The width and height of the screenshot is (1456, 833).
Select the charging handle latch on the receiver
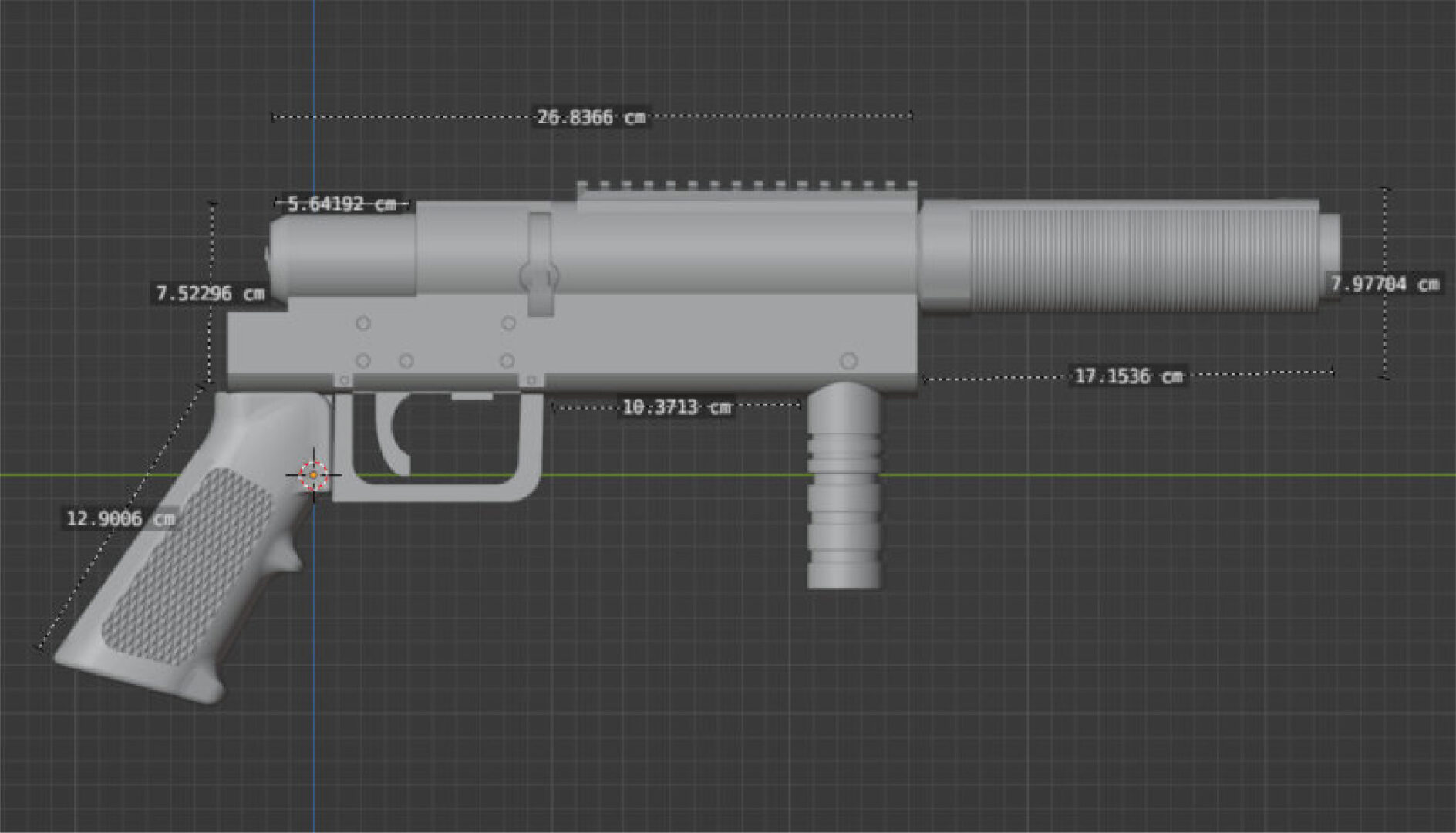[539, 266]
